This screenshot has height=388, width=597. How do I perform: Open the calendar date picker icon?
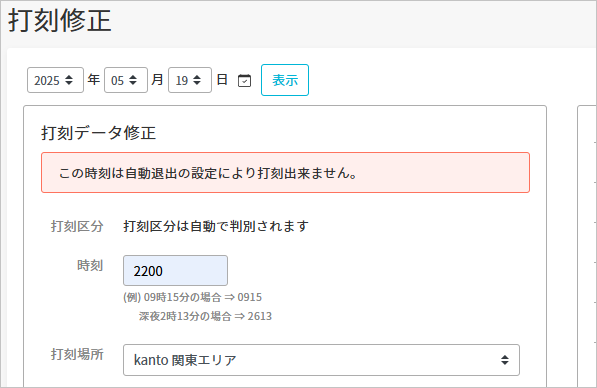[x=244, y=80]
